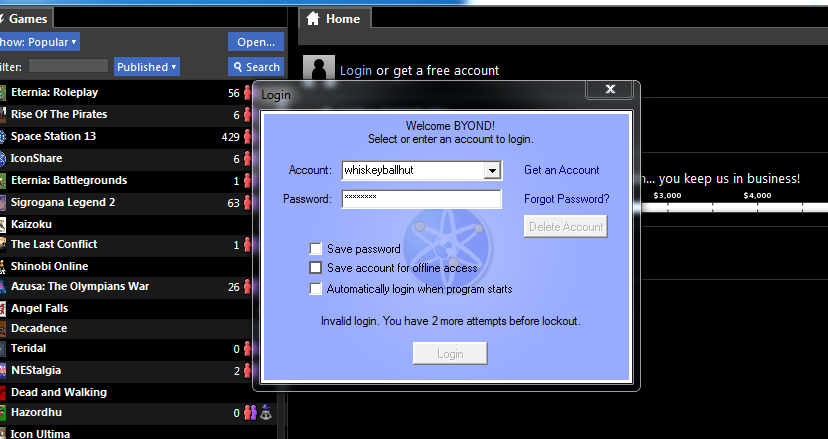The width and height of the screenshot is (828, 439).
Task: Click the Login button in the dialog
Action: pyautogui.click(x=450, y=353)
